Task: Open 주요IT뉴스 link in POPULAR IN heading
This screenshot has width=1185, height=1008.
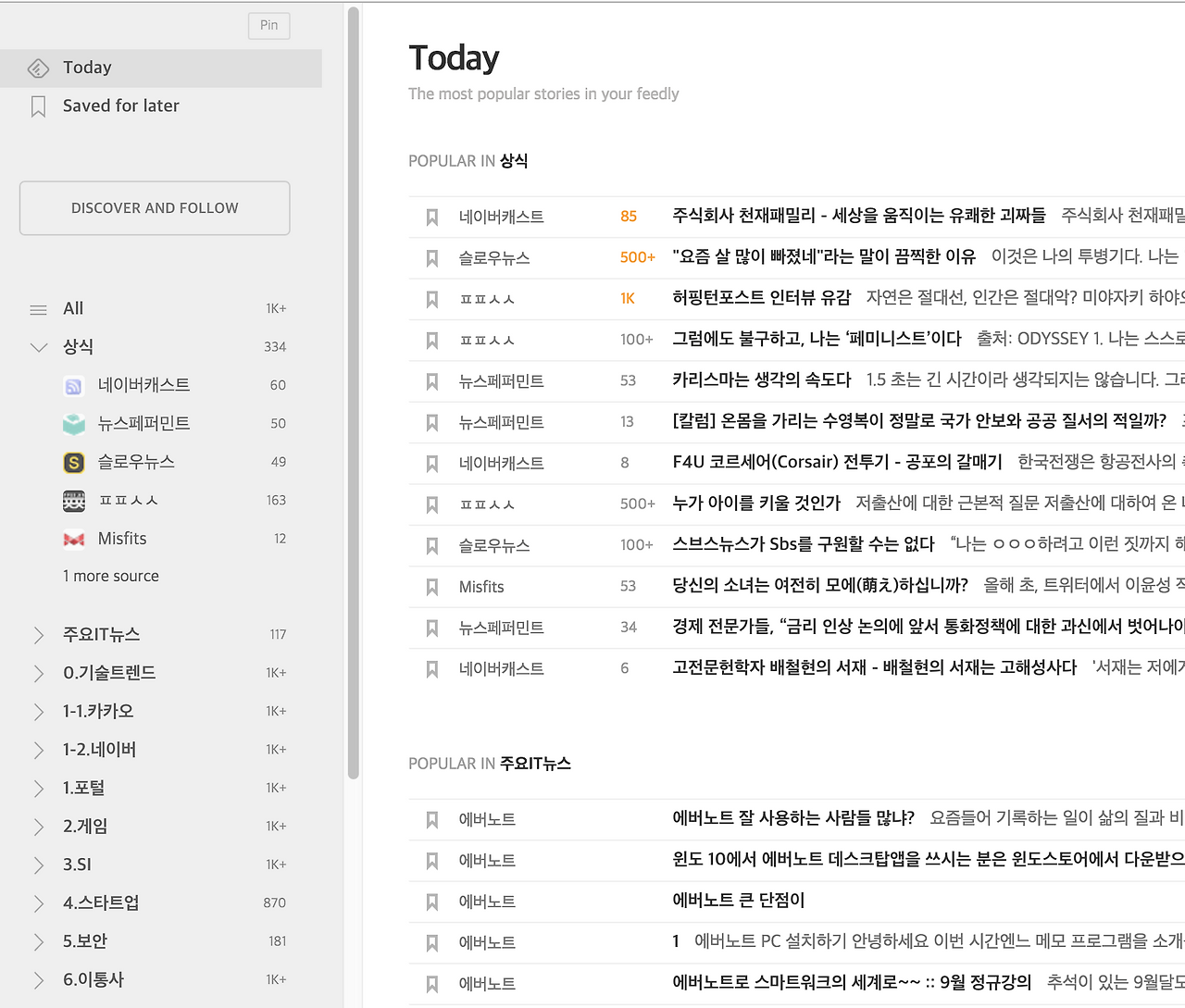Action: [536, 764]
